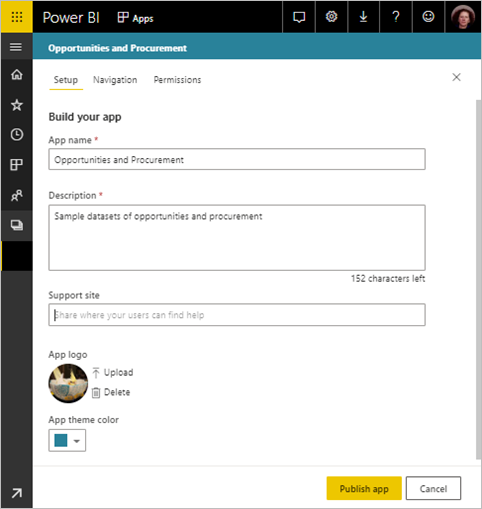Image resolution: width=482 pixels, height=509 pixels.
Task: Close the app setup pane
Action: coord(456,77)
